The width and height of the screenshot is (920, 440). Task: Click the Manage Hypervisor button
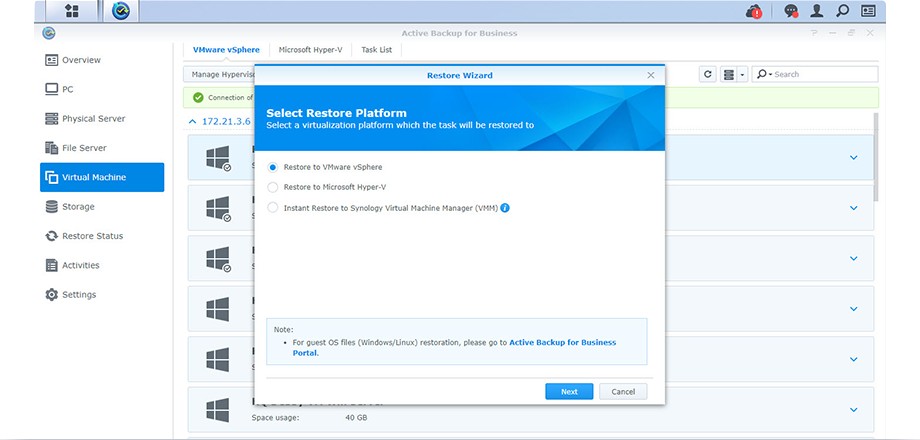(x=219, y=75)
